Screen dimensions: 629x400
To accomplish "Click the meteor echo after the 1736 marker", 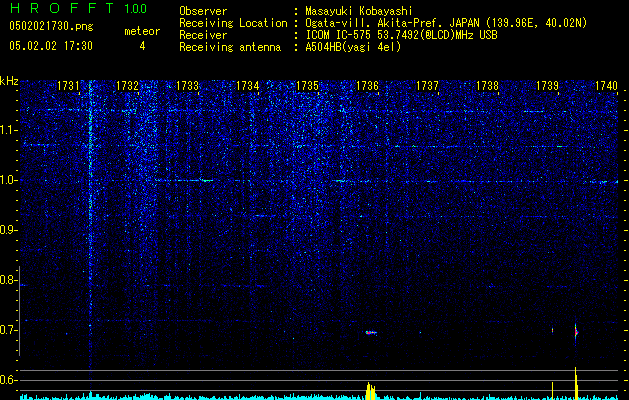I will point(371,333).
